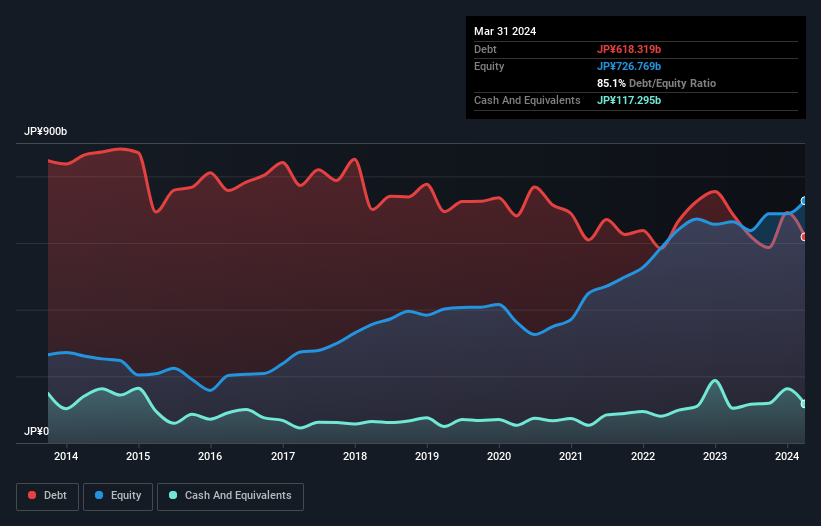Click the Cash And Equivalents tooltip label
Image resolution: width=821 pixels, height=526 pixels.
pos(527,100)
